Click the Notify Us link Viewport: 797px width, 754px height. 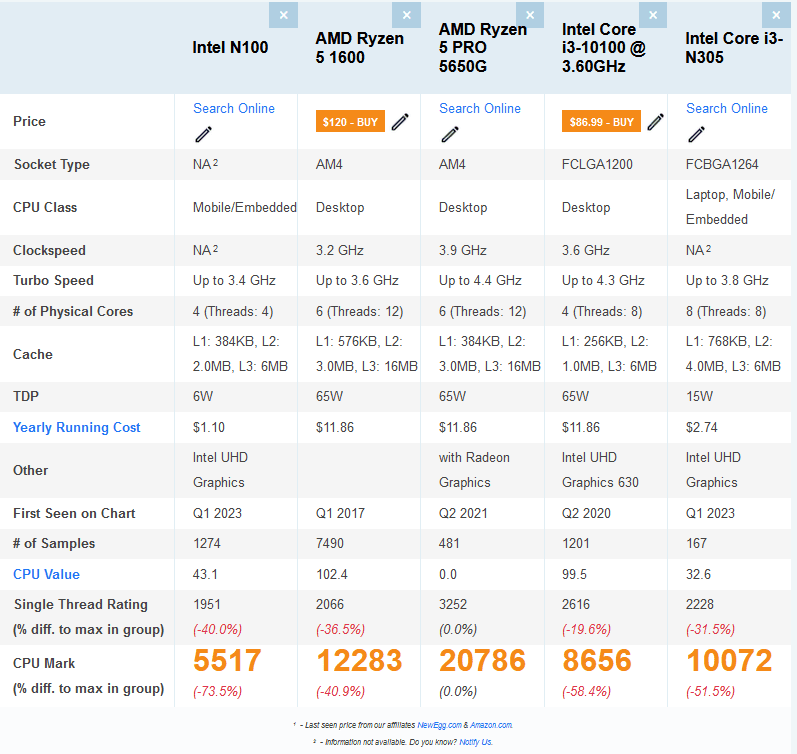pos(475,742)
